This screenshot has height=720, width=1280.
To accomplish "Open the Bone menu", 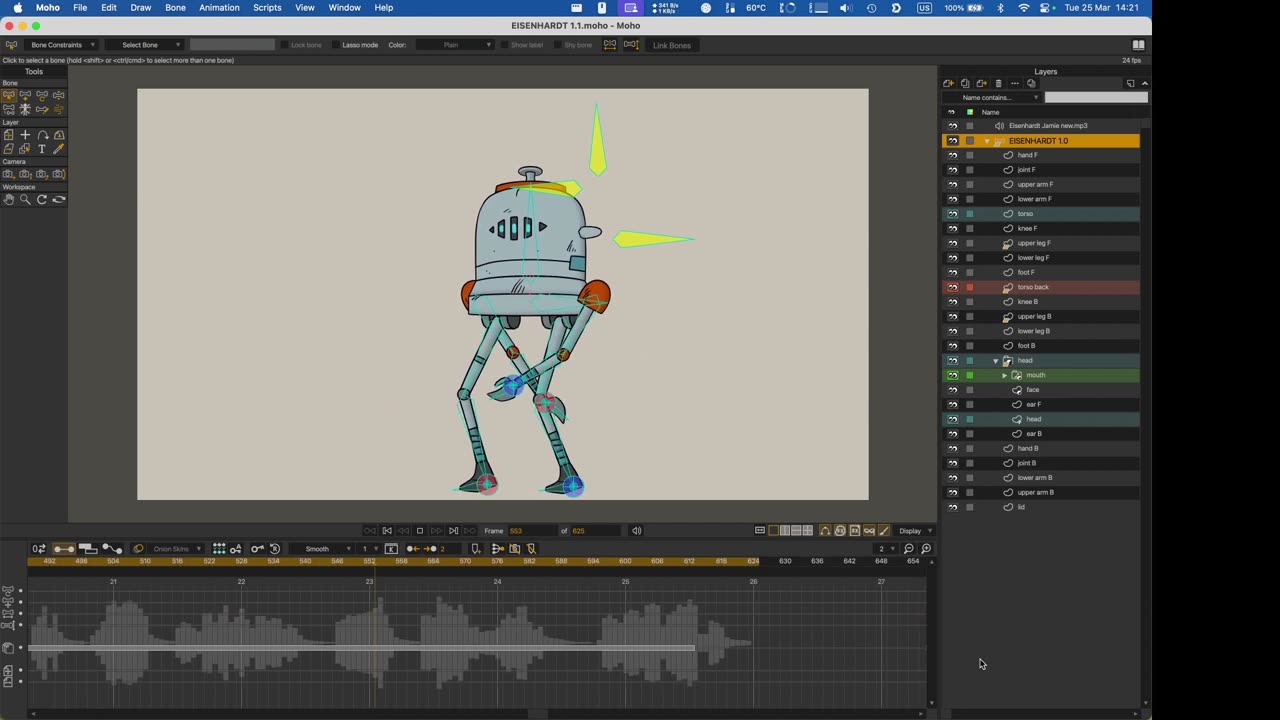I will point(175,8).
